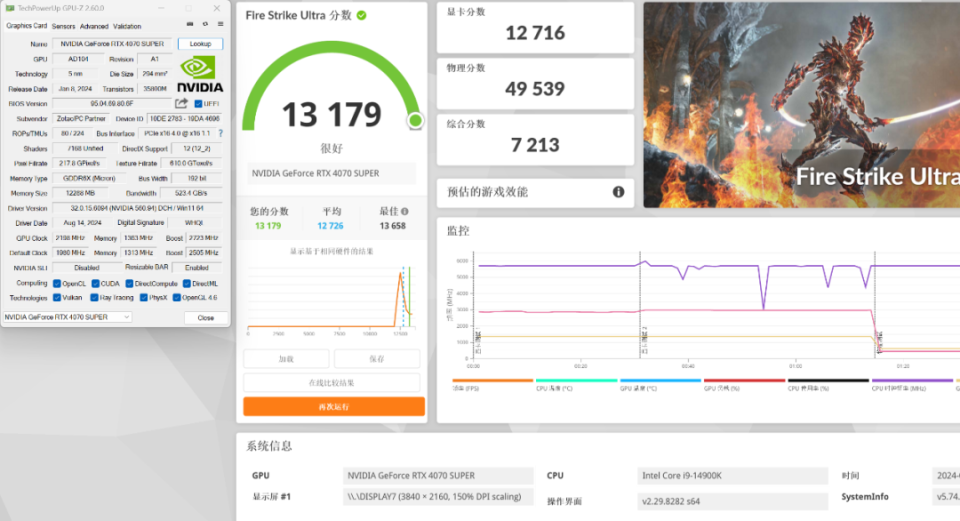Open the GPU-Z hamburger menu icon
The image size is (960, 521).
pos(220,24)
